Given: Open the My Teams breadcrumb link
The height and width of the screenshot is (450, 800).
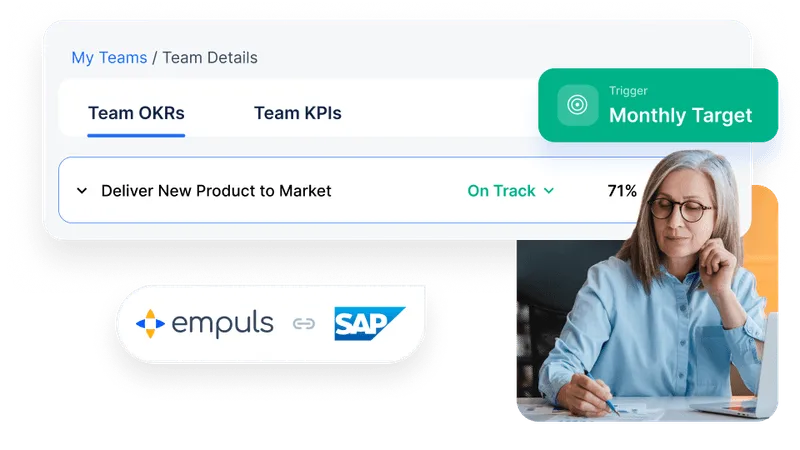Looking at the screenshot, I should tap(109, 58).
